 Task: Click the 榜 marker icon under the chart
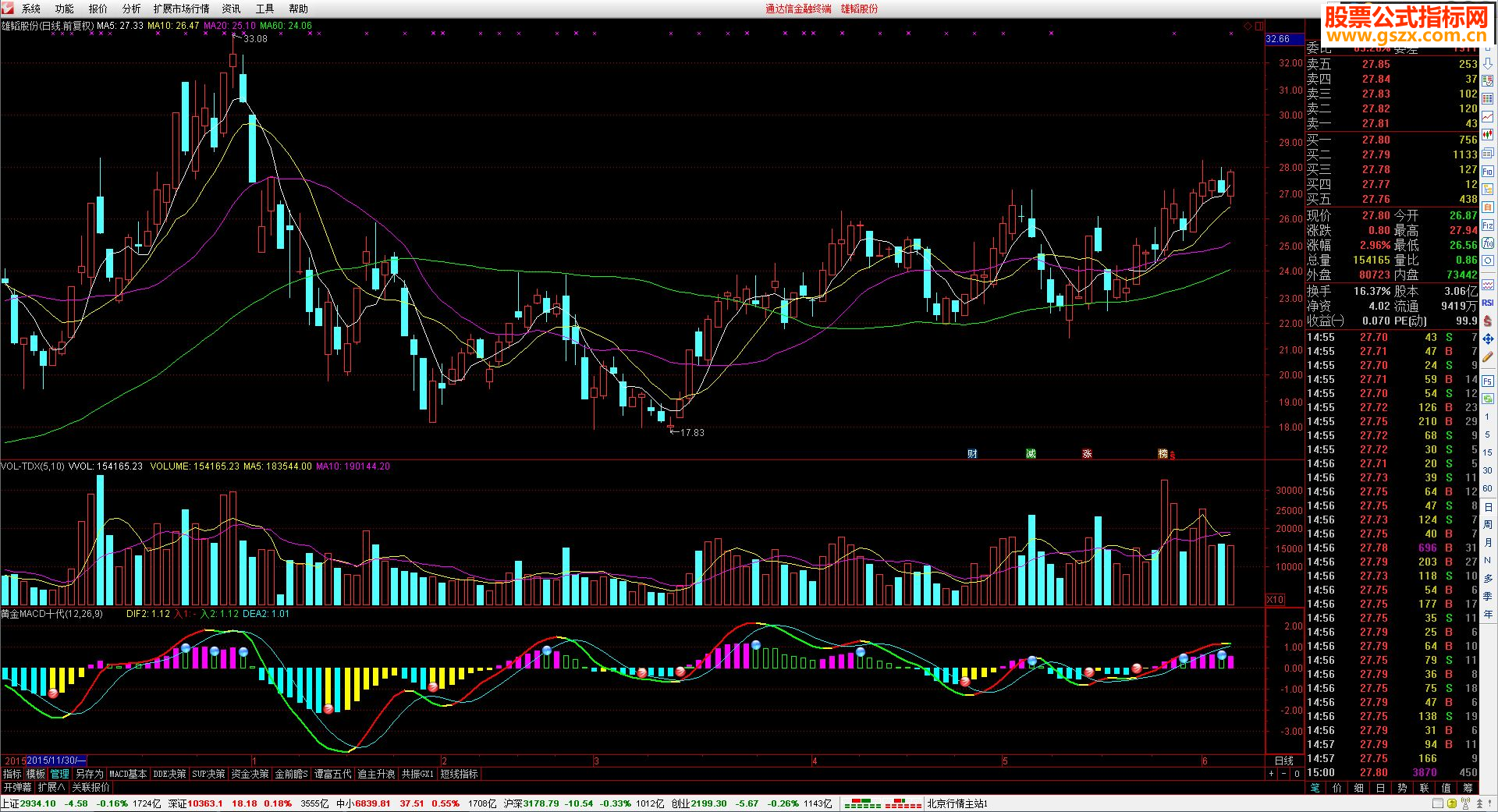point(1163,454)
